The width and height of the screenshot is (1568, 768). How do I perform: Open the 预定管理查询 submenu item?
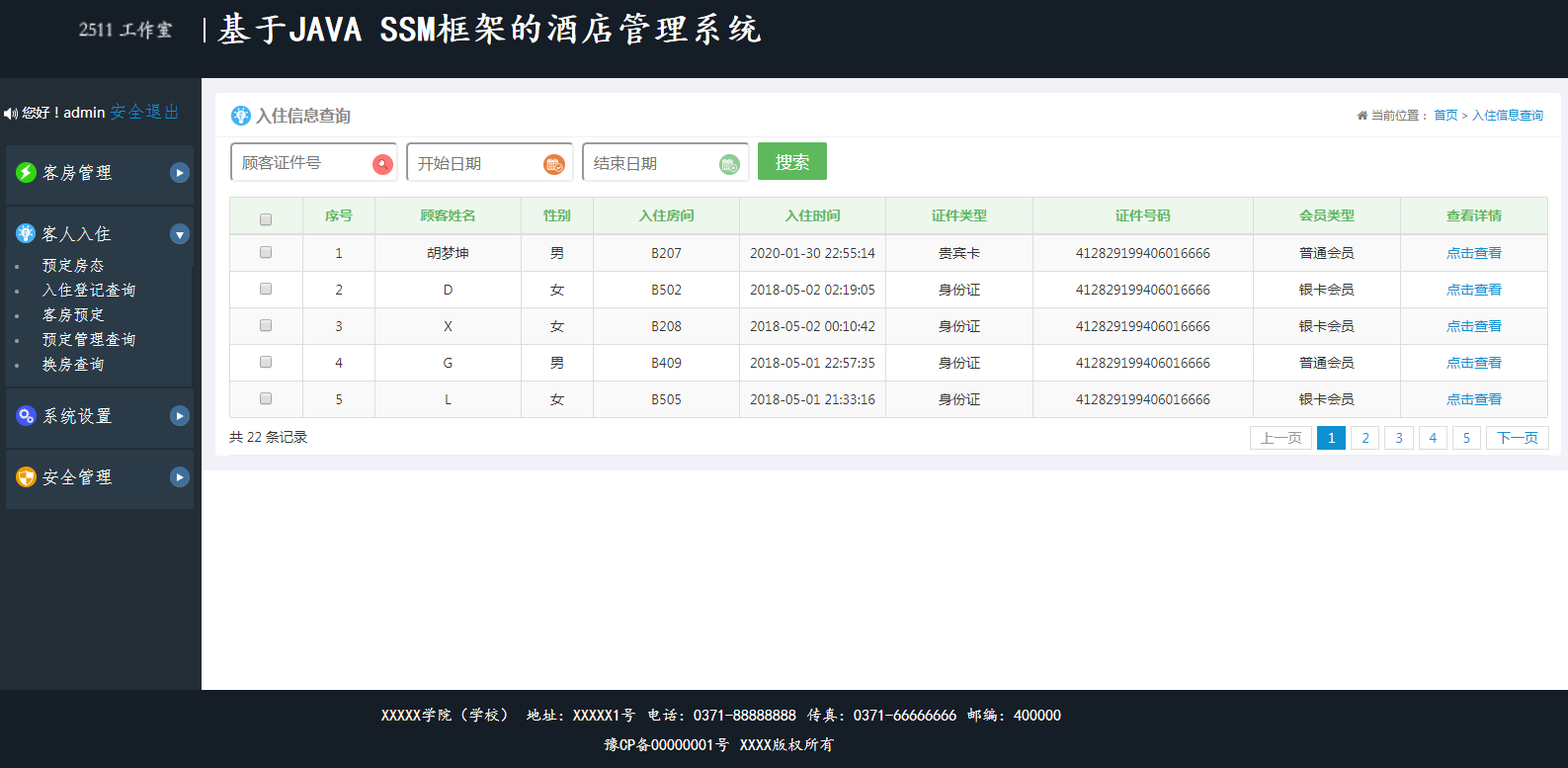click(x=89, y=340)
